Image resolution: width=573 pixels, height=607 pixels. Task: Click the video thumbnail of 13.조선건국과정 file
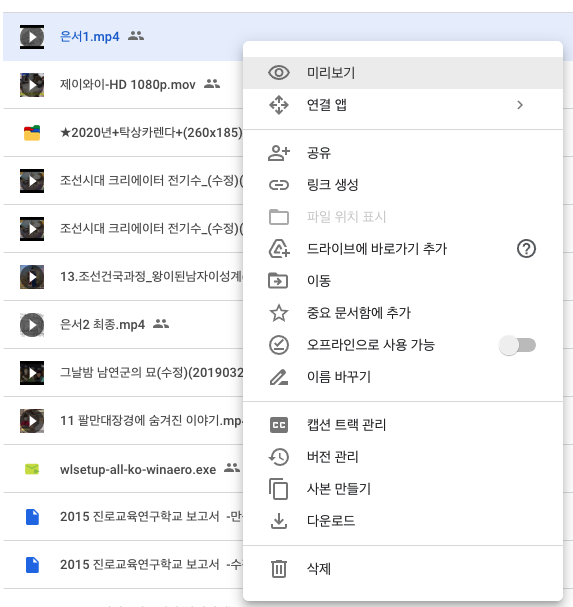coord(32,277)
